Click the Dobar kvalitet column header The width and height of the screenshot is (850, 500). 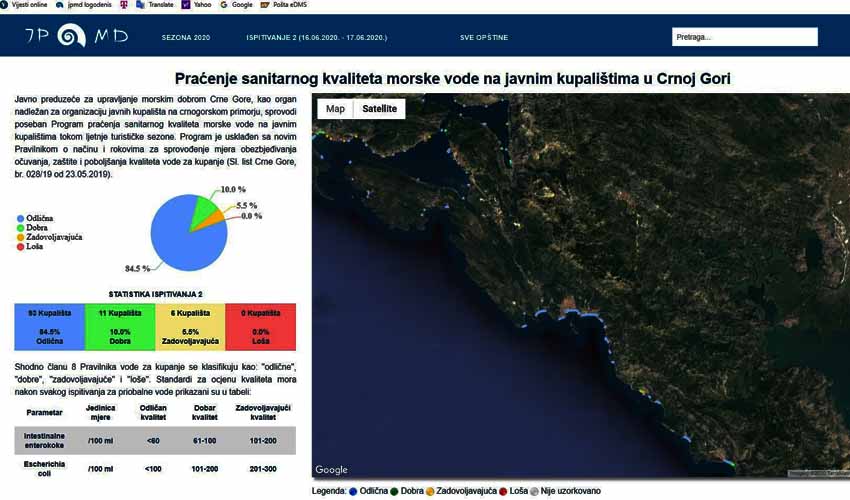tap(204, 413)
